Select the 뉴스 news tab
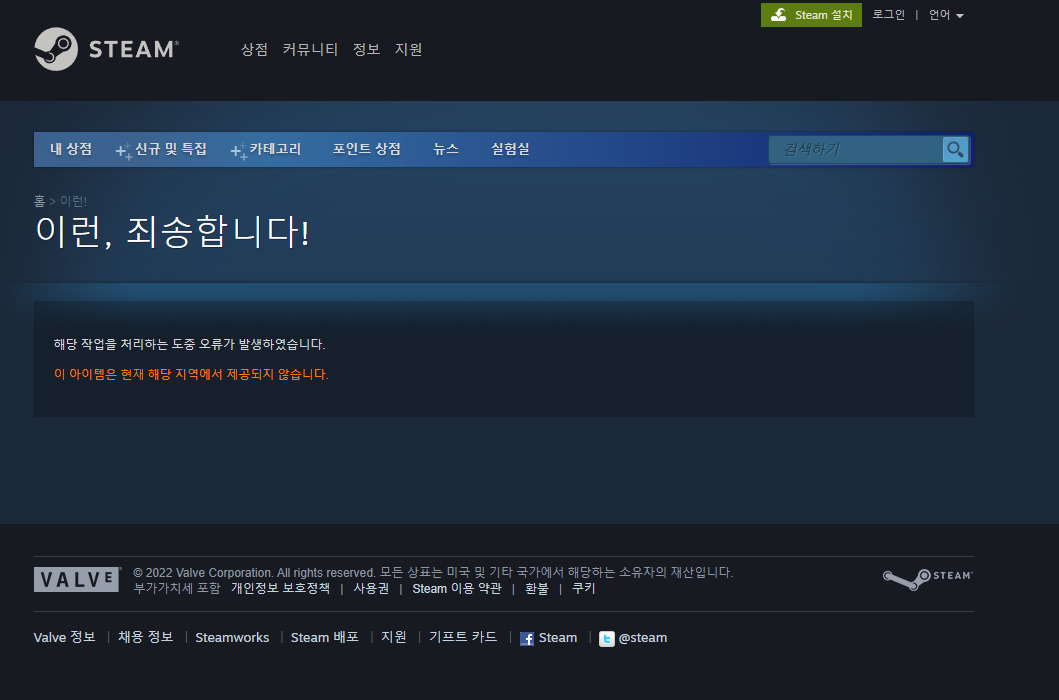This screenshot has height=700, width=1059. 446,149
